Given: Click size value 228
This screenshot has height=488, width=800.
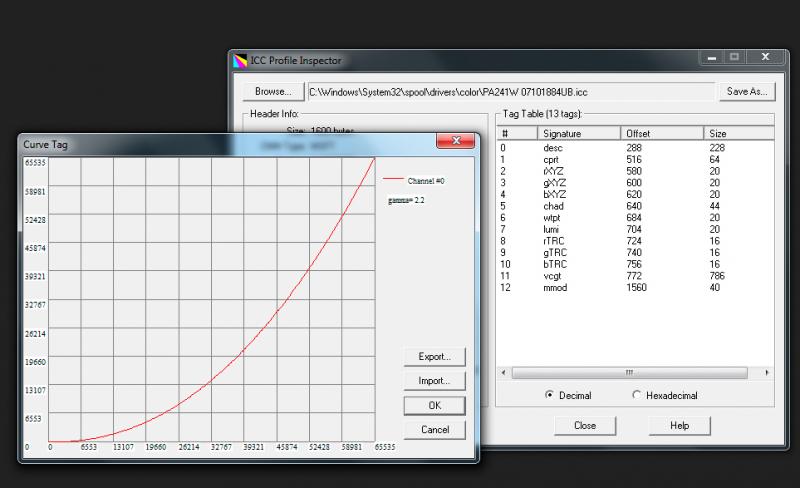Looking at the screenshot, I should pyautogui.click(x=717, y=148).
